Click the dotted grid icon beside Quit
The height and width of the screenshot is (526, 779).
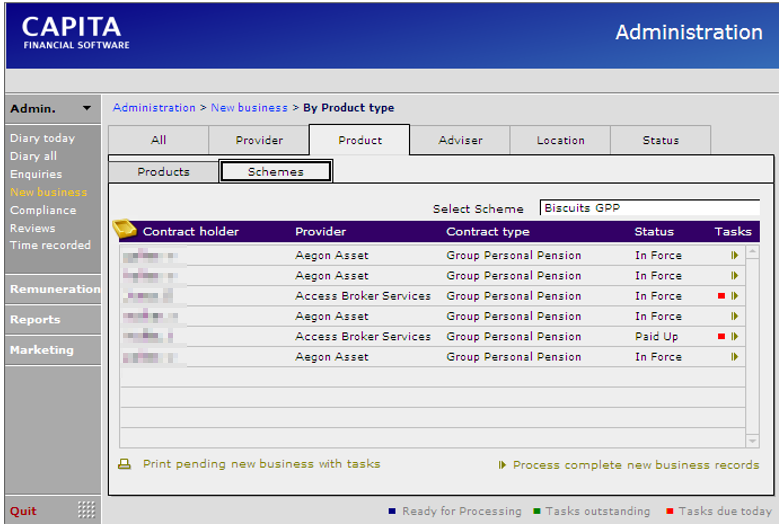point(86,510)
